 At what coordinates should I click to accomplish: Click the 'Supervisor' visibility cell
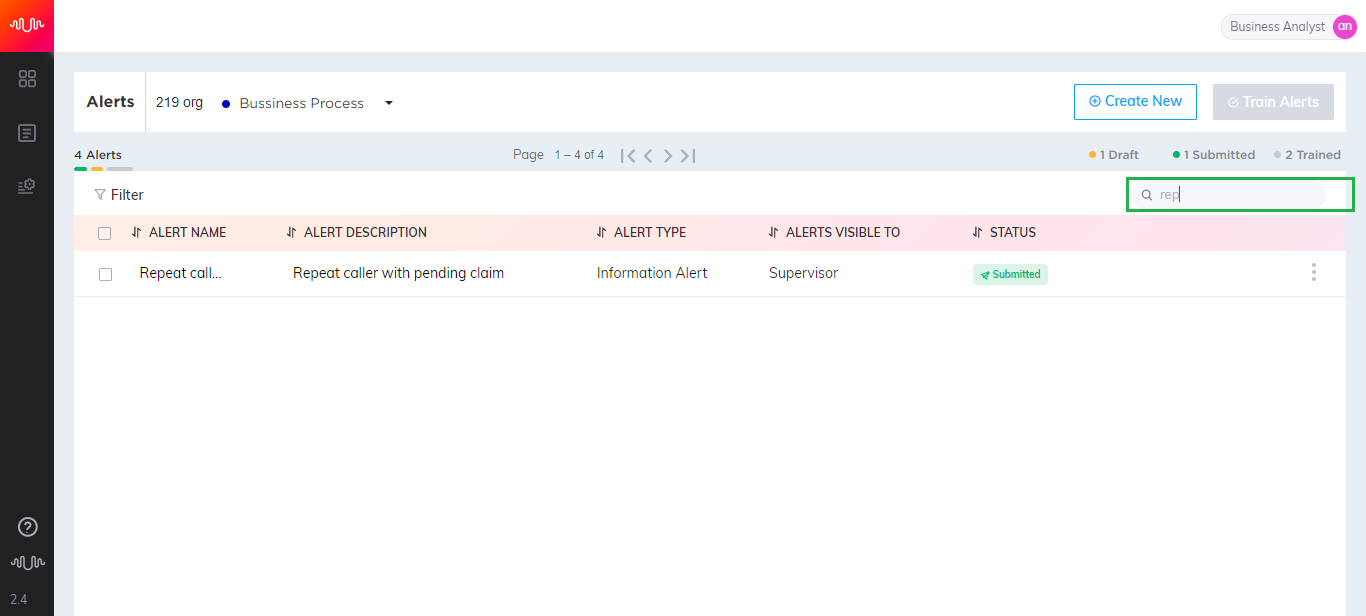pos(803,273)
